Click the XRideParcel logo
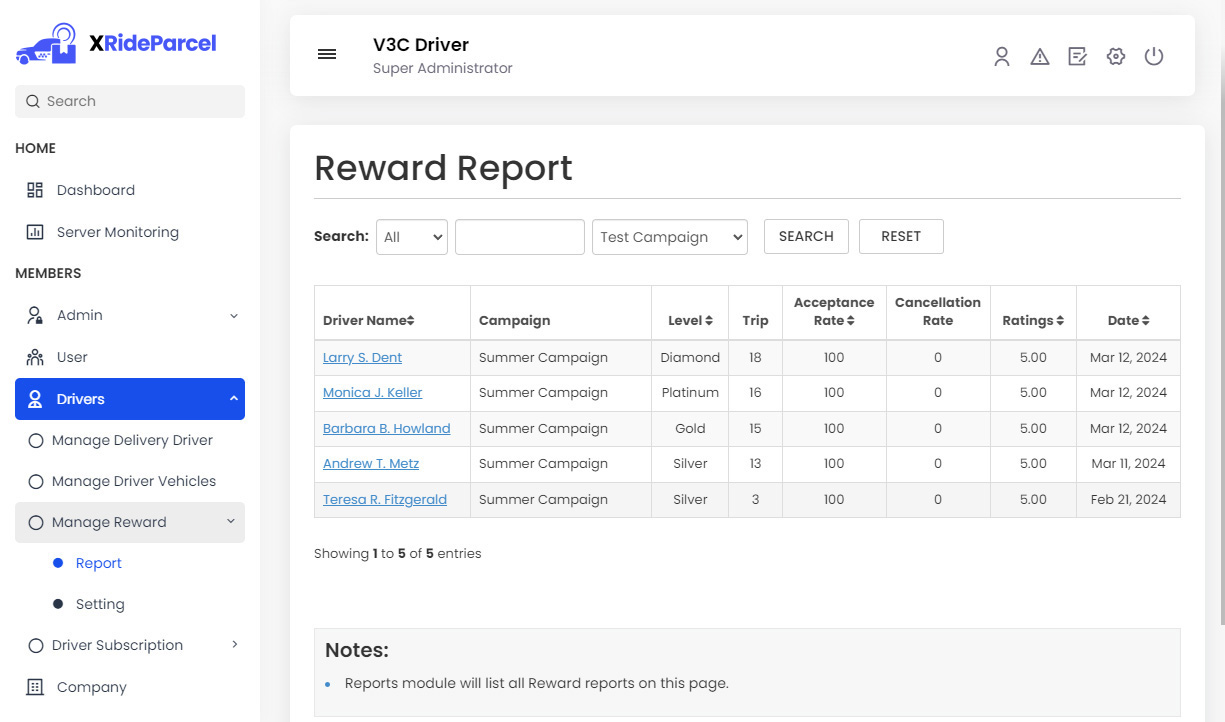1225x722 pixels. tap(116, 44)
